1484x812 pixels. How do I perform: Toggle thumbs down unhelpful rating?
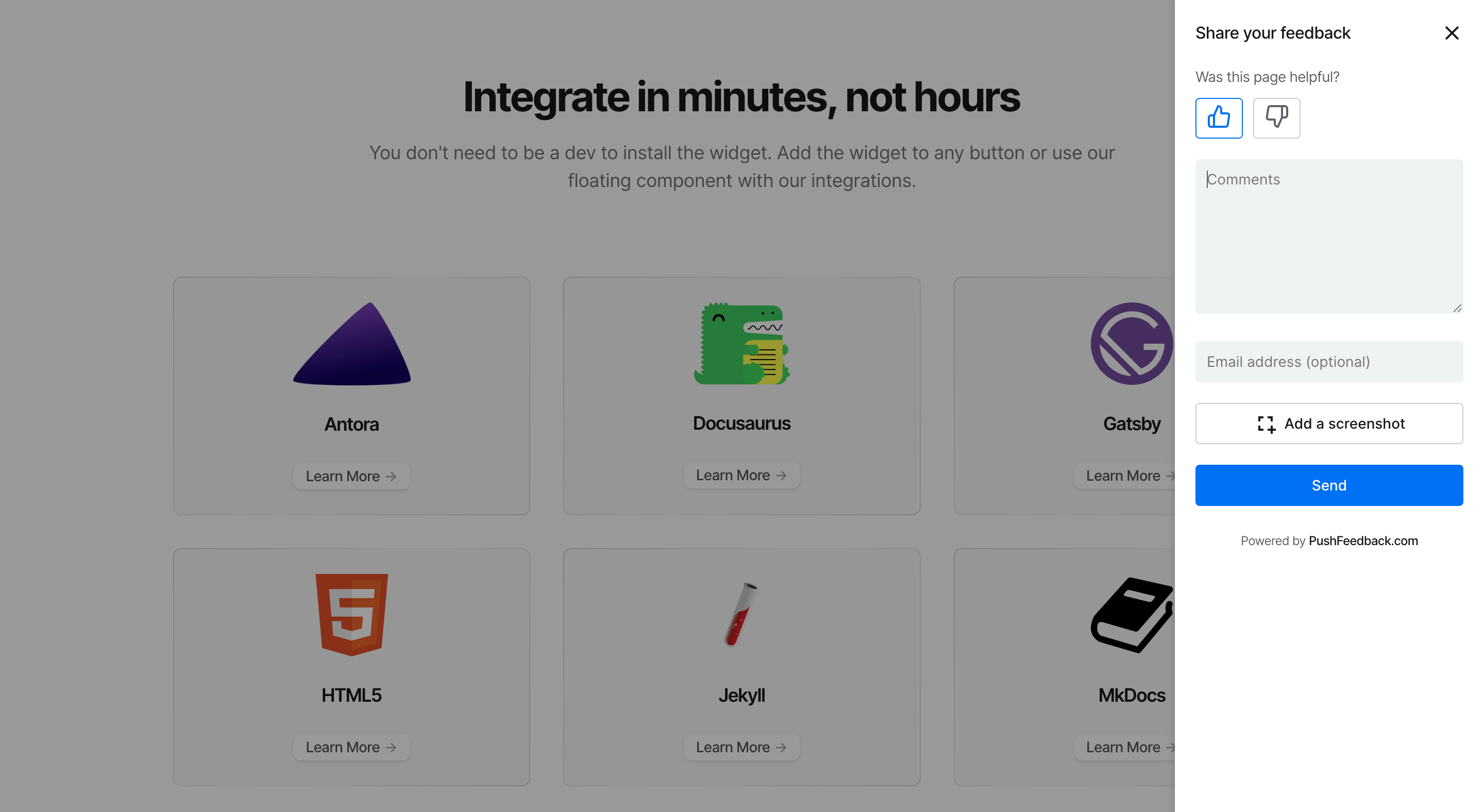(x=1275, y=117)
